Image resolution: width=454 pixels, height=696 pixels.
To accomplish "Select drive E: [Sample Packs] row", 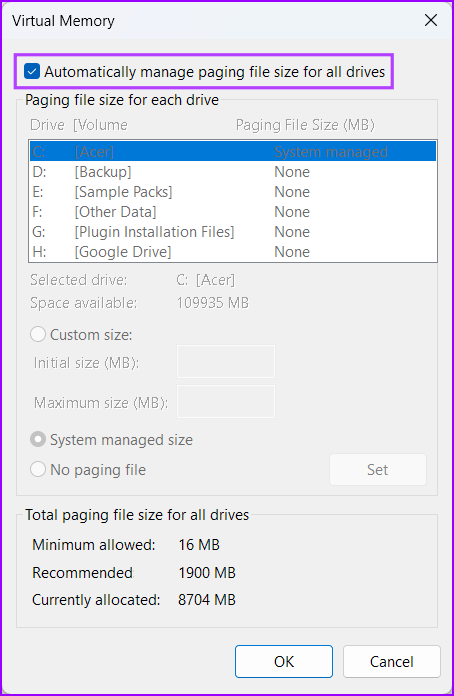I will pos(233,192).
